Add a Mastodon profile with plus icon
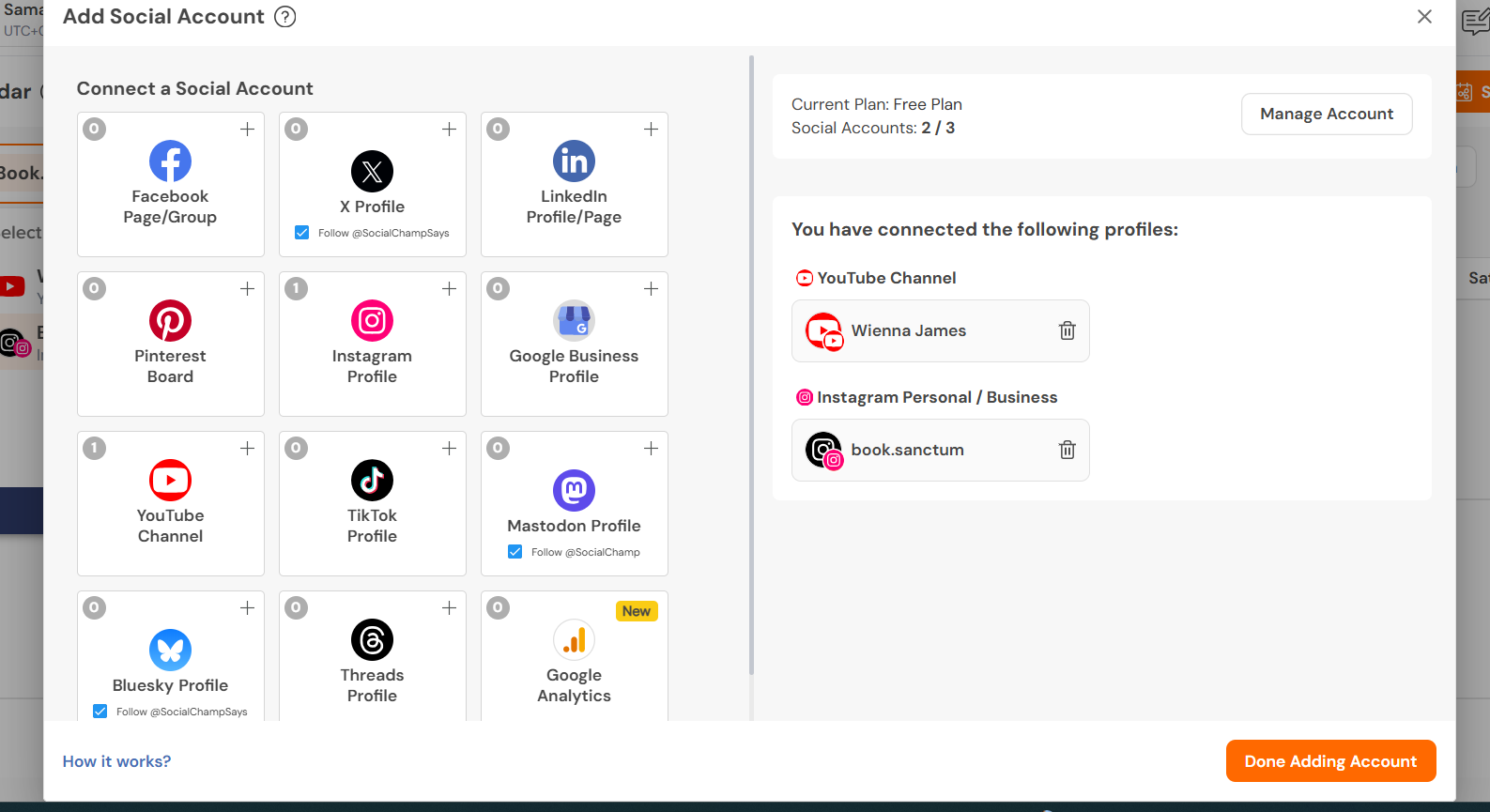 coord(651,449)
